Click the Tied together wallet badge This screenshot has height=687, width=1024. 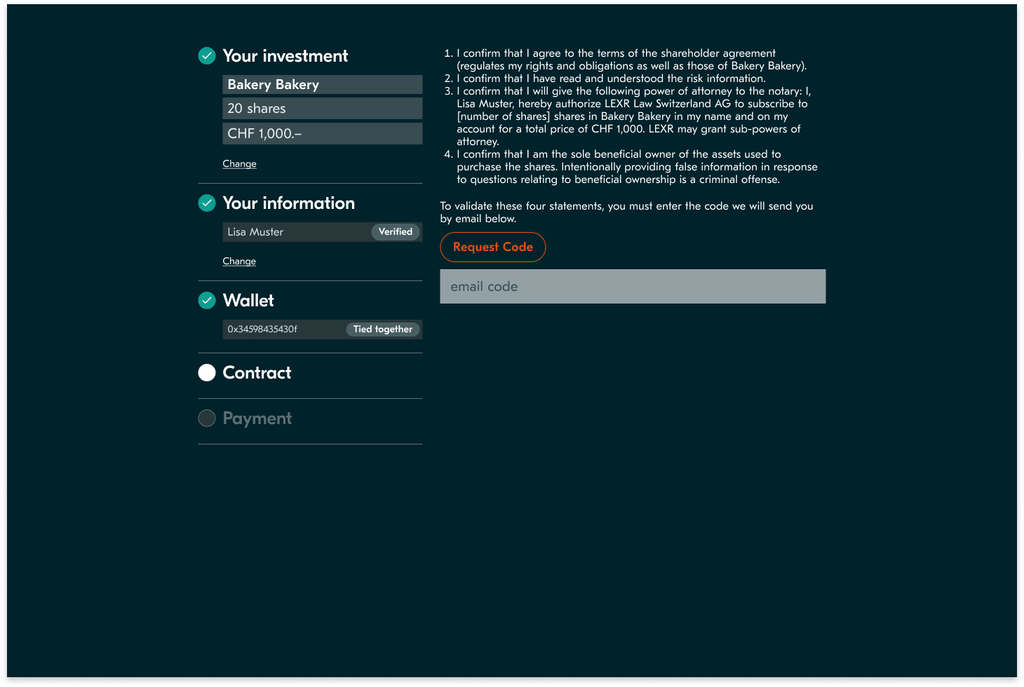pos(382,329)
